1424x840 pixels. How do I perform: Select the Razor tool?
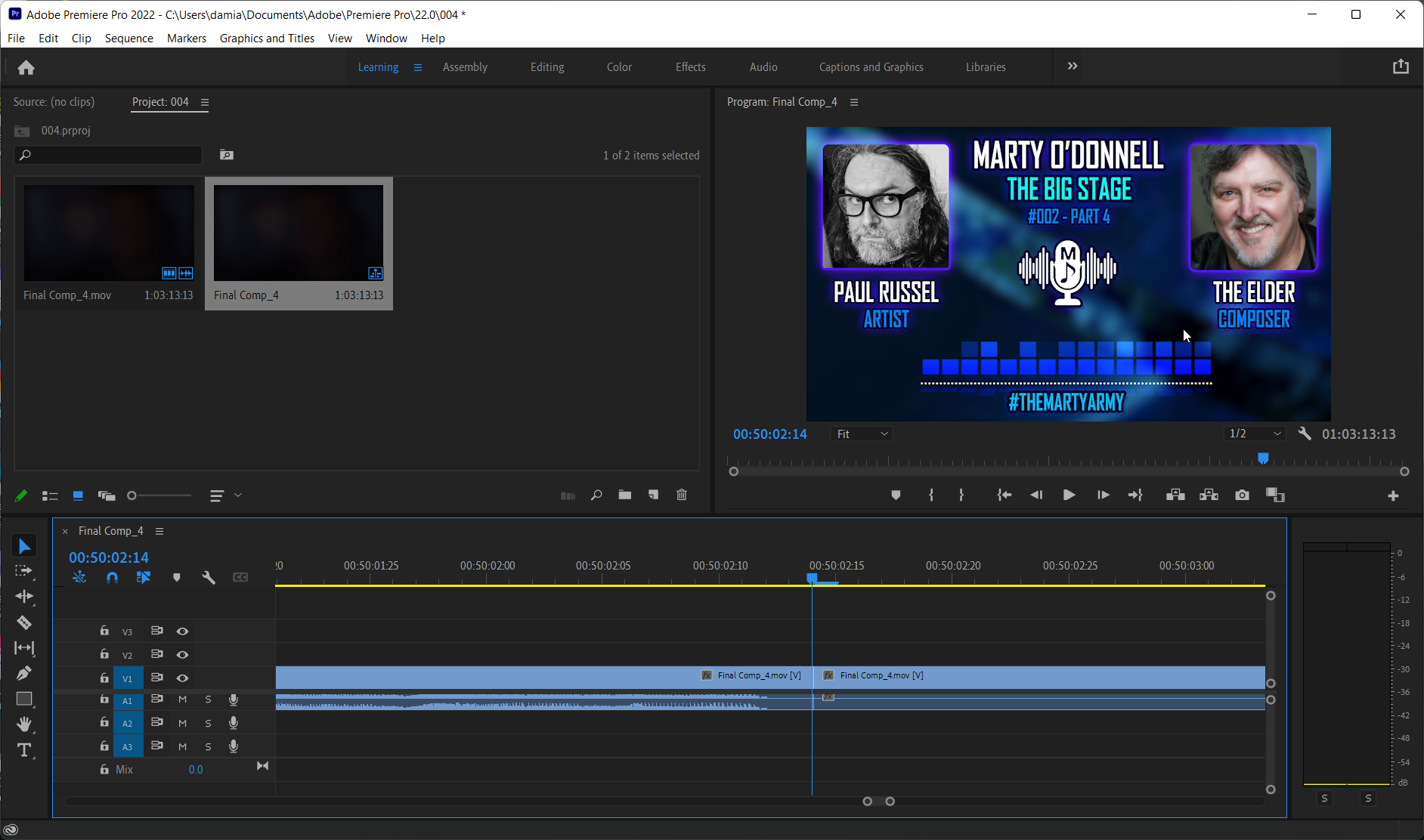pos(24,622)
